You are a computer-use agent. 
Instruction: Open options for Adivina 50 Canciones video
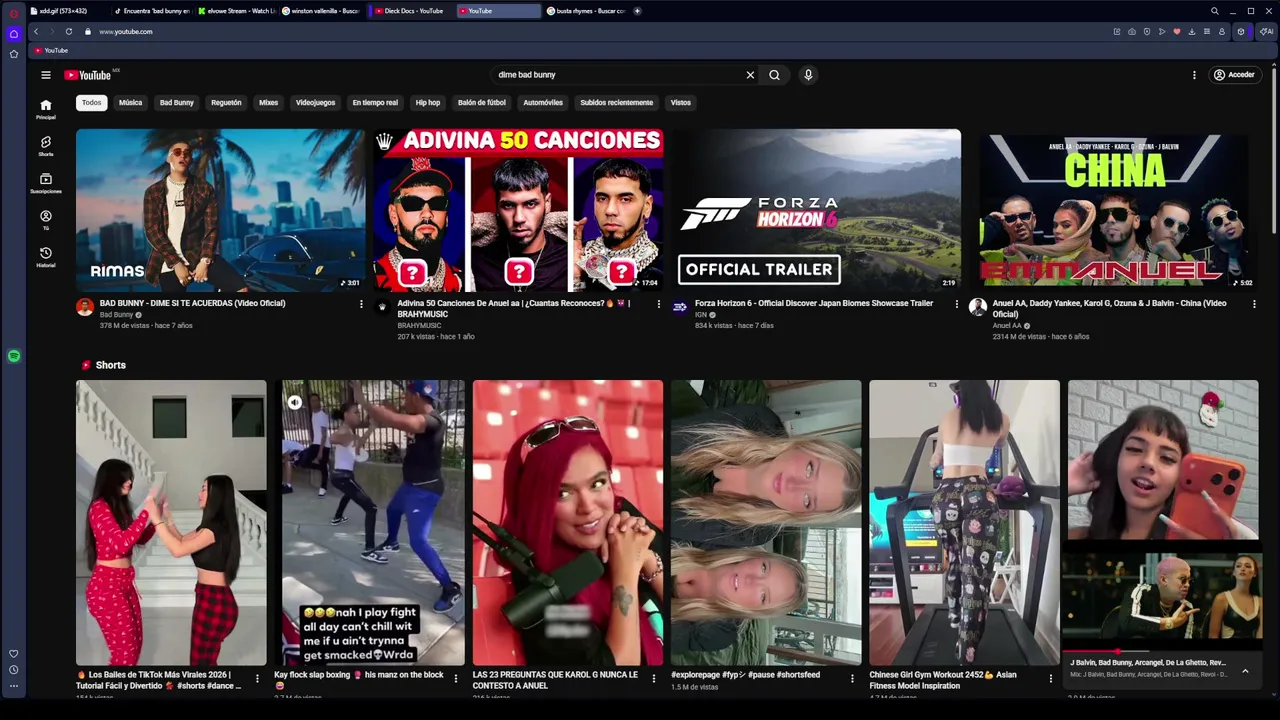[x=658, y=304]
